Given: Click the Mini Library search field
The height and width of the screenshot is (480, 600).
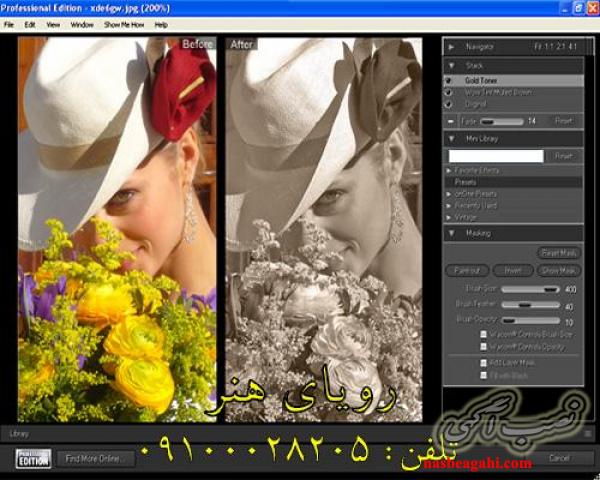Looking at the screenshot, I should coord(496,156).
